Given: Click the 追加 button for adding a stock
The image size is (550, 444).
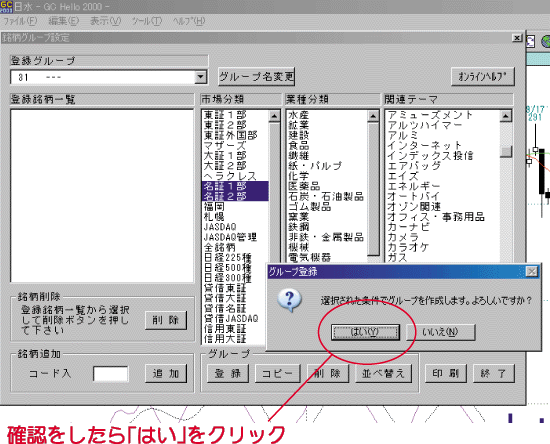Looking at the screenshot, I should pyautogui.click(x=166, y=374).
